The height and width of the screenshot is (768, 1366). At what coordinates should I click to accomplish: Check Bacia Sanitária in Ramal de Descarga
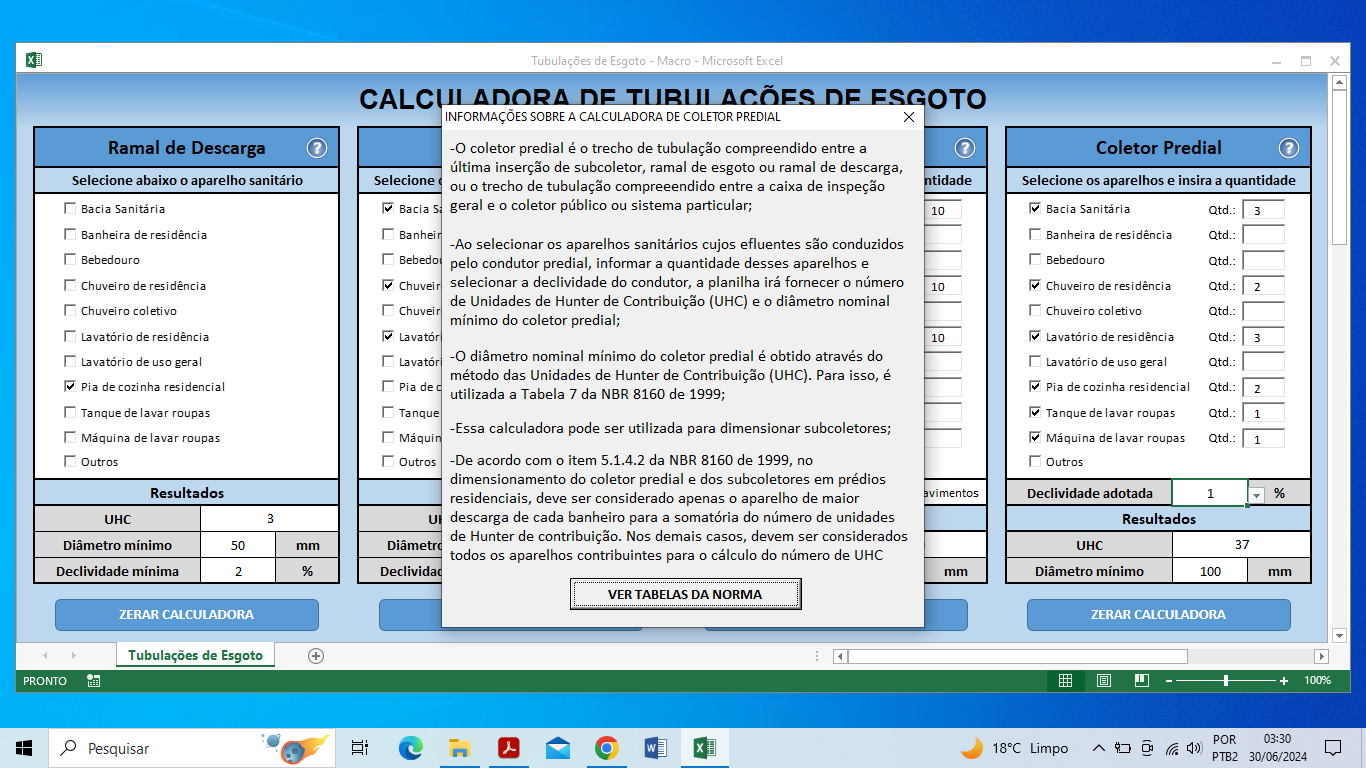tap(70, 209)
